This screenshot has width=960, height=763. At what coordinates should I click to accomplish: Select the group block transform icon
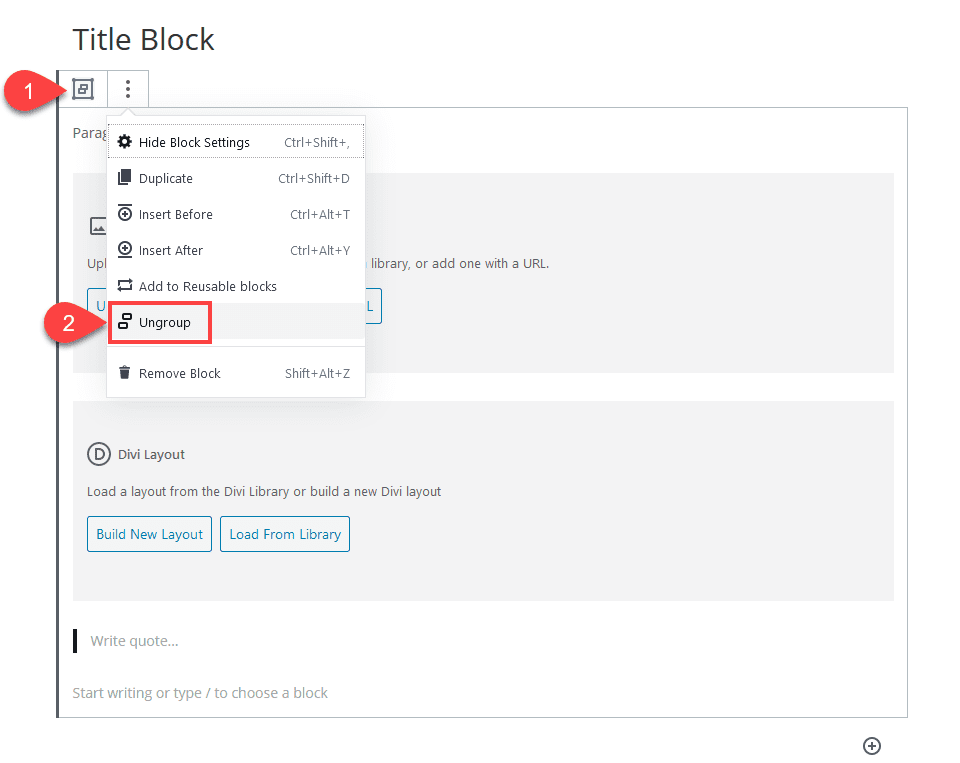click(x=83, y=88)
